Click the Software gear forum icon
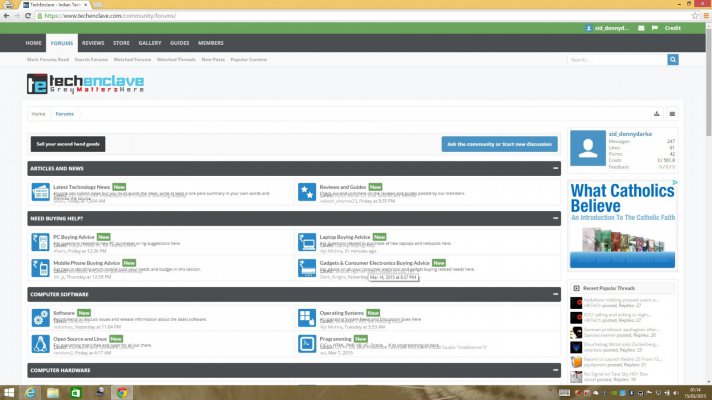The width and height of the screenshot is (712, 400). click(x=40, y=318)
